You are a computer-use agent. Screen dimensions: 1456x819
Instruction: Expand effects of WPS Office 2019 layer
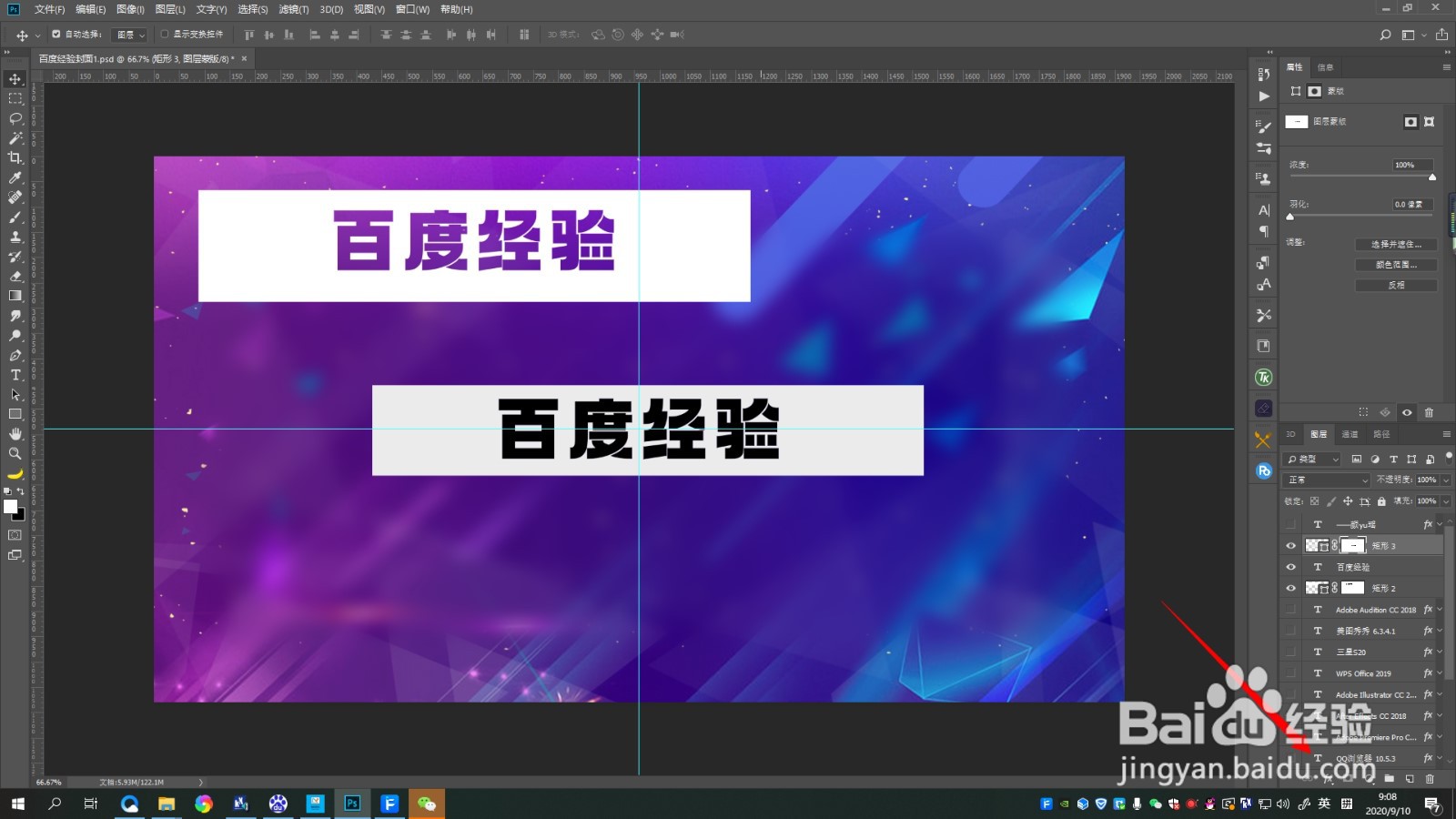pyautogui.click(x=1440, y=673)
